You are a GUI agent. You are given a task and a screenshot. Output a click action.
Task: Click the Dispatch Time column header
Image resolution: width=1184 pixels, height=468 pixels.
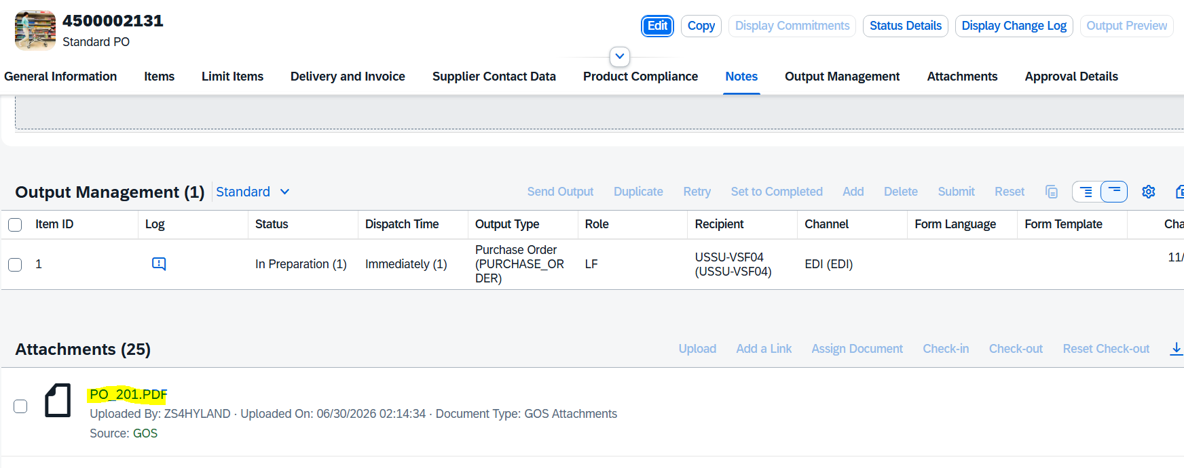pyautogui.click(x=402, y=224)
